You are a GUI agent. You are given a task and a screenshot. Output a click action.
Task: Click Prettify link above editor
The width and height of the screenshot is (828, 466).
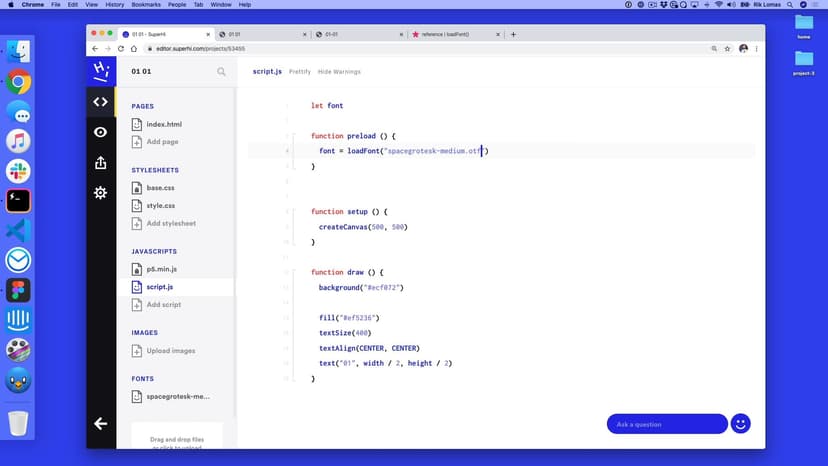(300, 72)
